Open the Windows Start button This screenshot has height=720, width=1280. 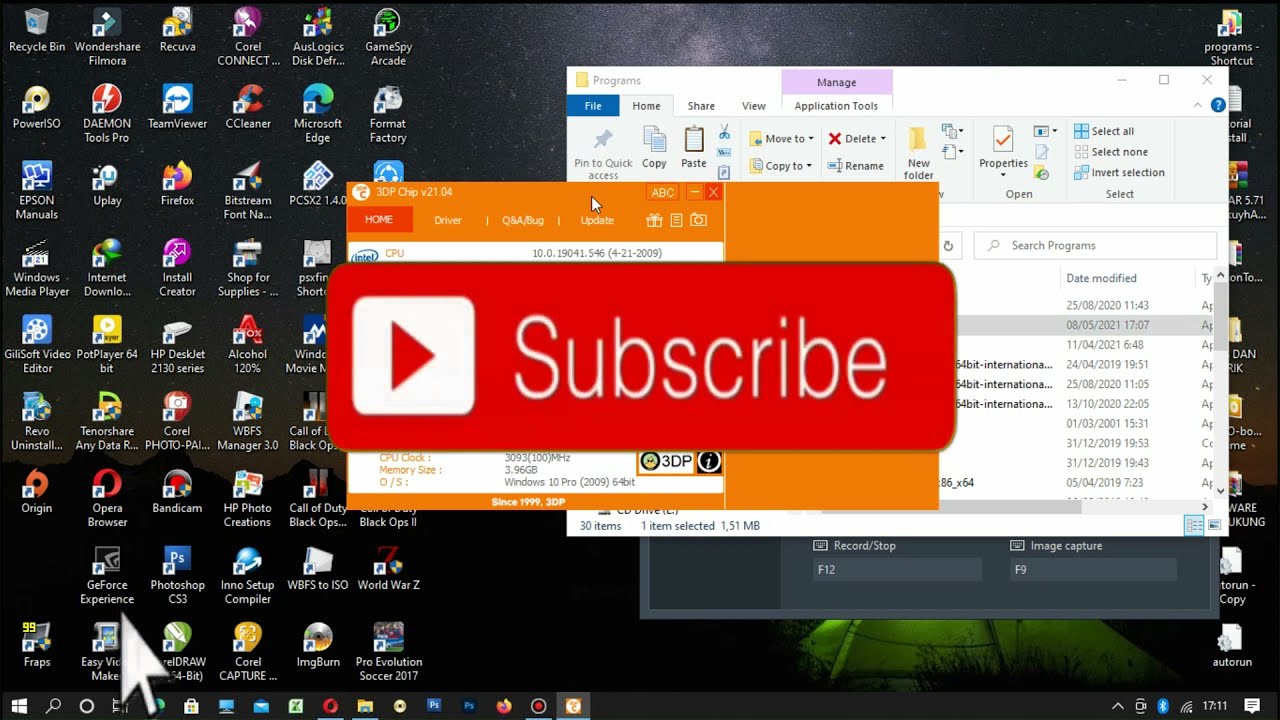(x=19, y=706)
